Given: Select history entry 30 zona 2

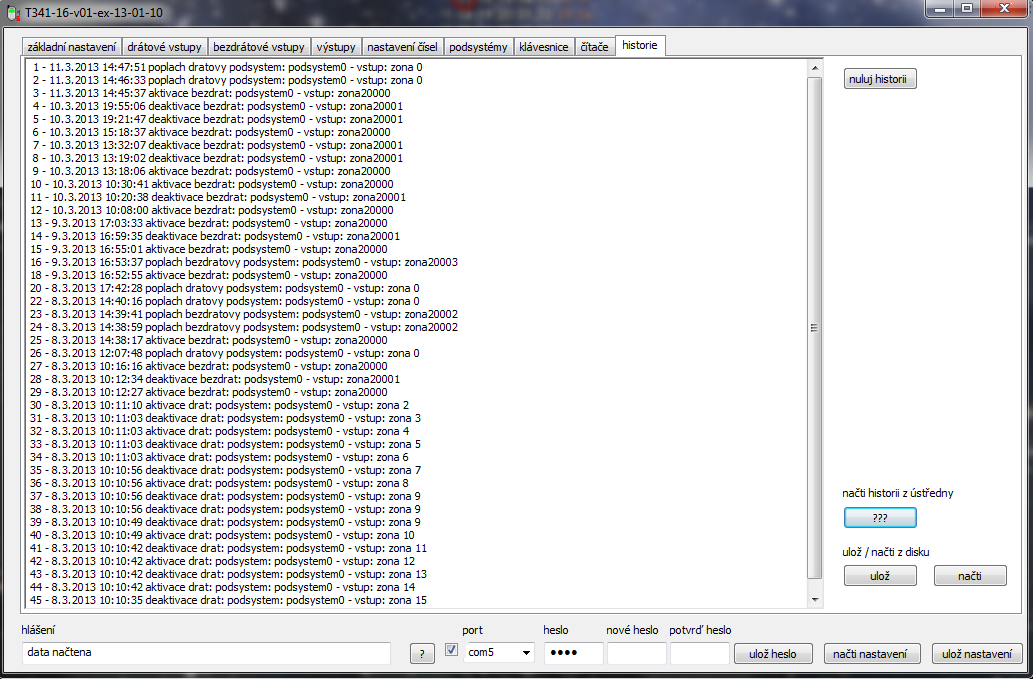Looking at the screenshot, I should 219,405.
